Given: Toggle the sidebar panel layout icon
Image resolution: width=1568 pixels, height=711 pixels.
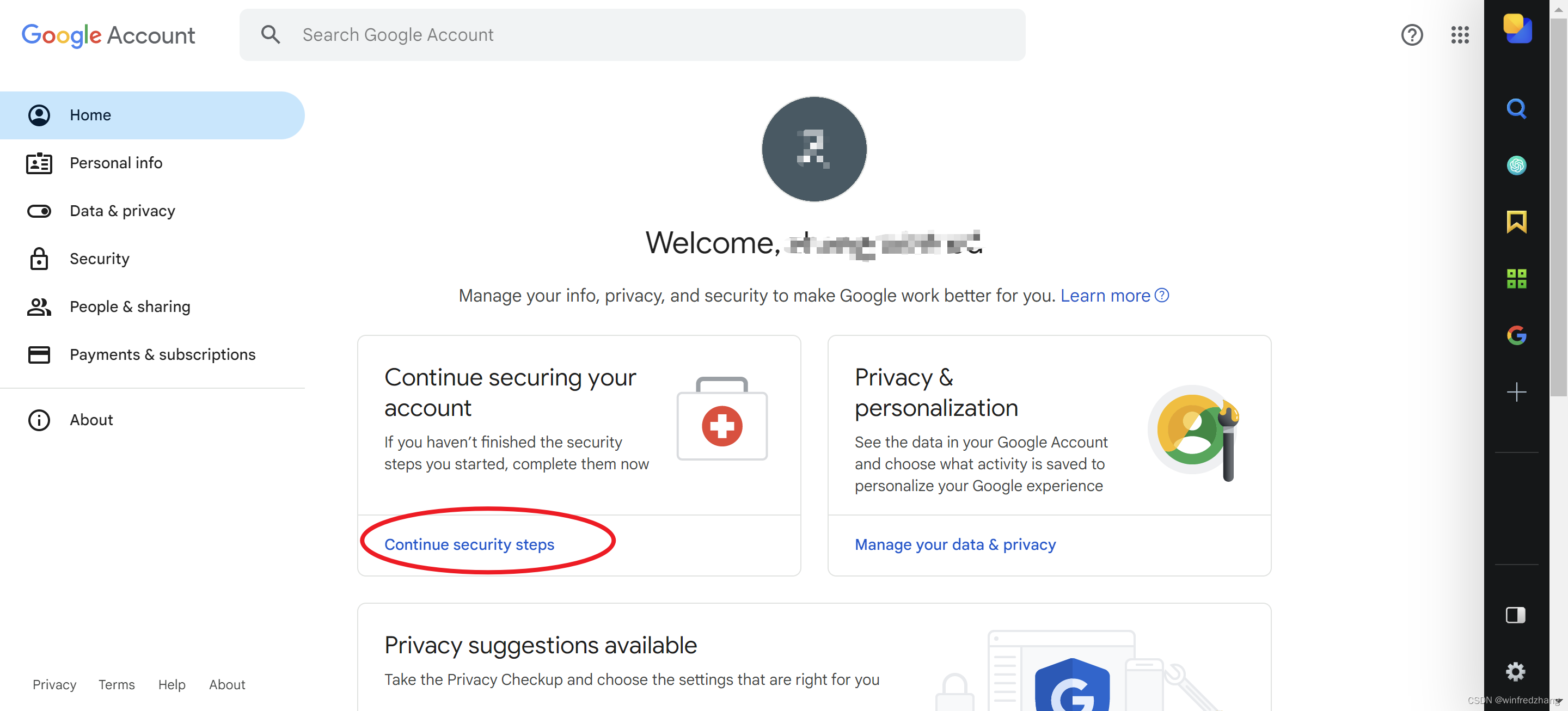Looking at the screenshot, I should tap(1516, 615).
